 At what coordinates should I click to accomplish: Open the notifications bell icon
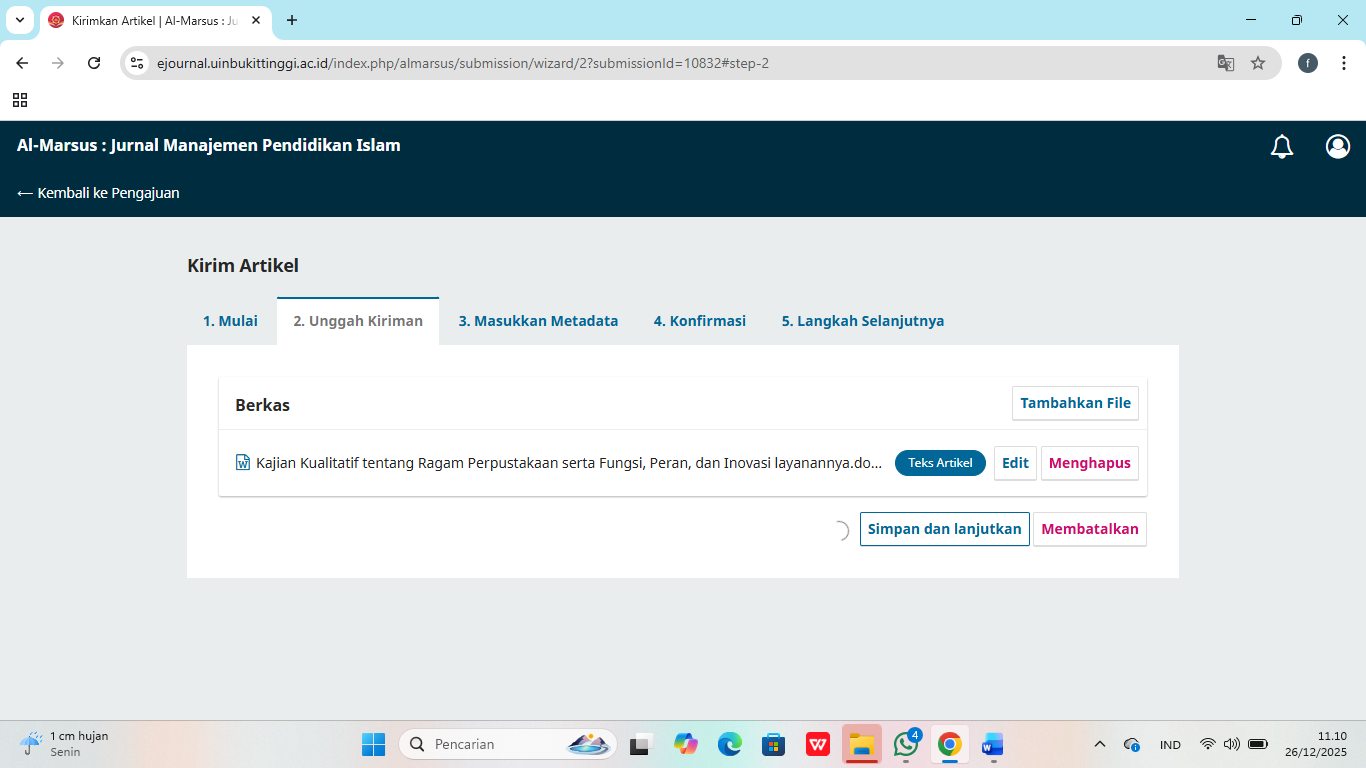pos(1281,147)
